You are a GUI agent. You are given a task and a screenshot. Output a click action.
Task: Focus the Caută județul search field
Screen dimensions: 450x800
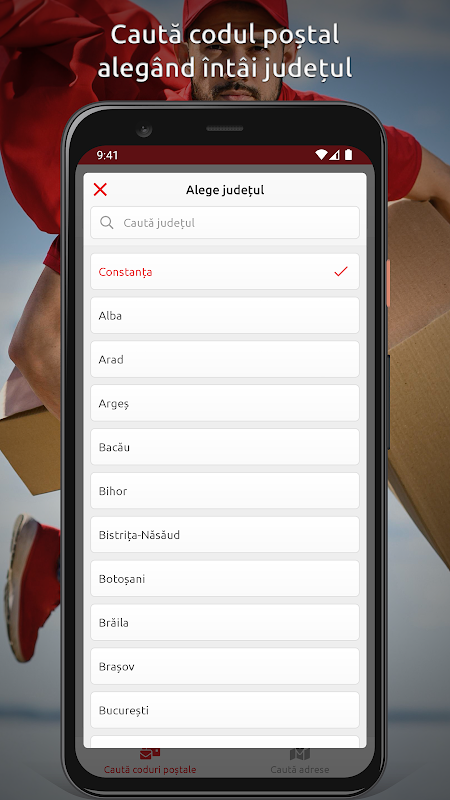(225, 222)
